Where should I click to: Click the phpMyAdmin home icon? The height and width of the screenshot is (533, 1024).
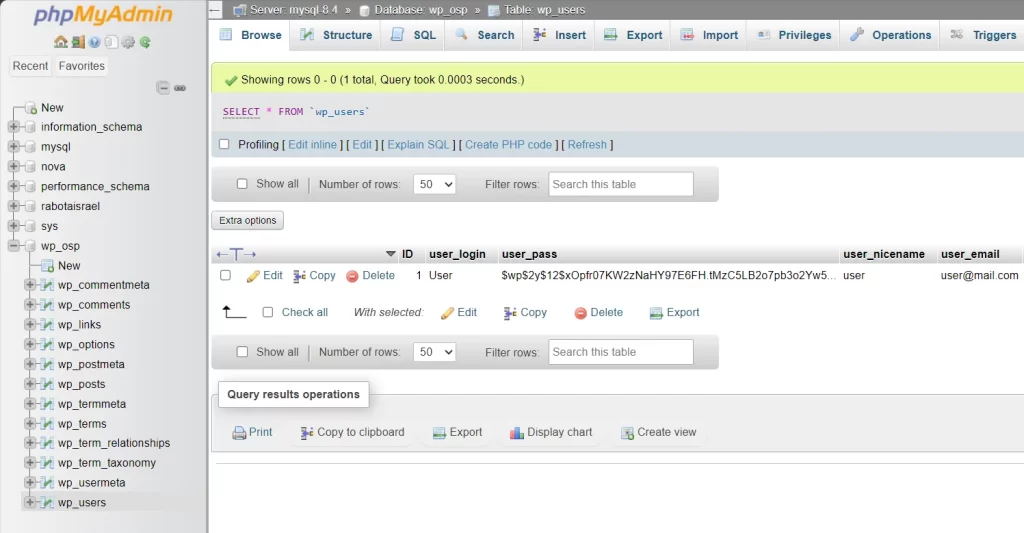[62, 42]
